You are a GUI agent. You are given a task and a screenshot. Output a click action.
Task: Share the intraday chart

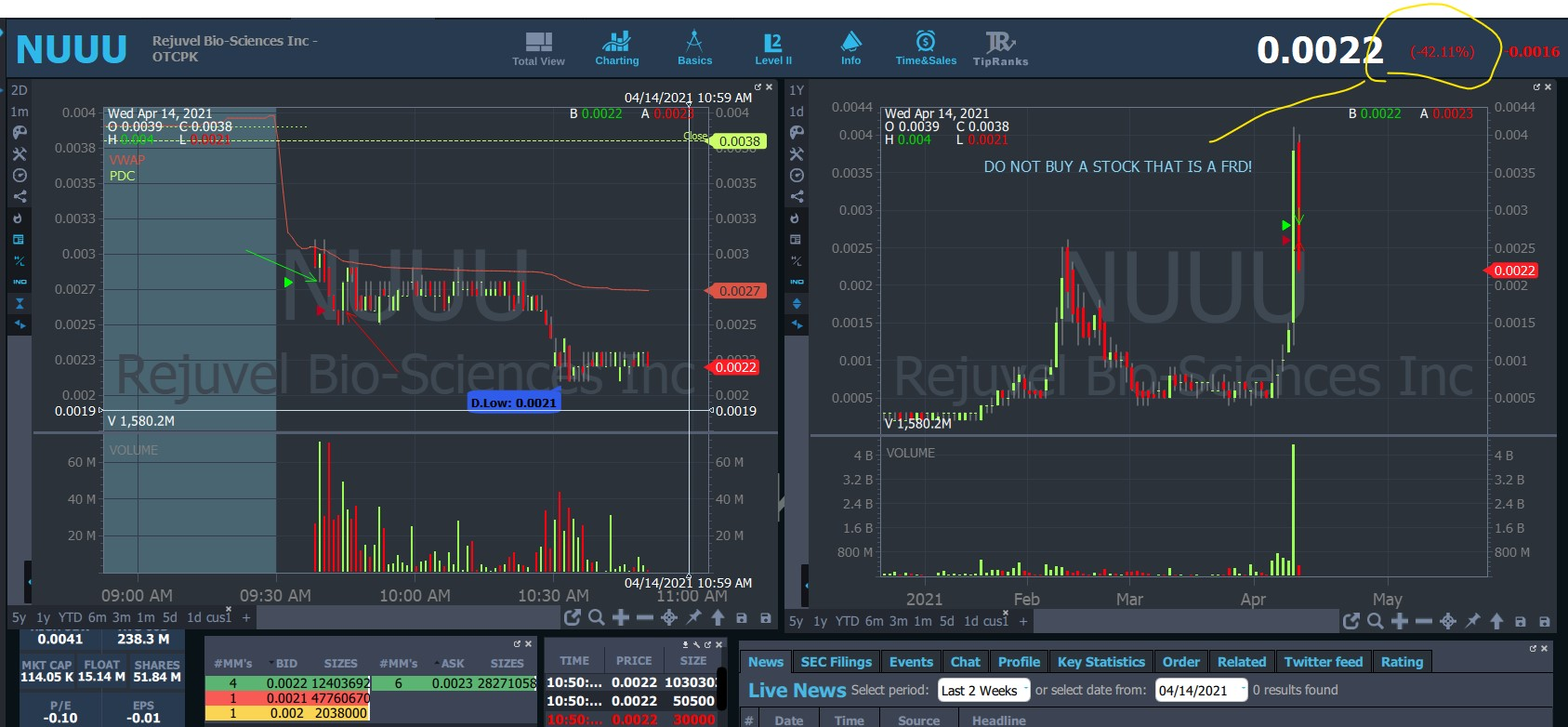click(20, 196)
